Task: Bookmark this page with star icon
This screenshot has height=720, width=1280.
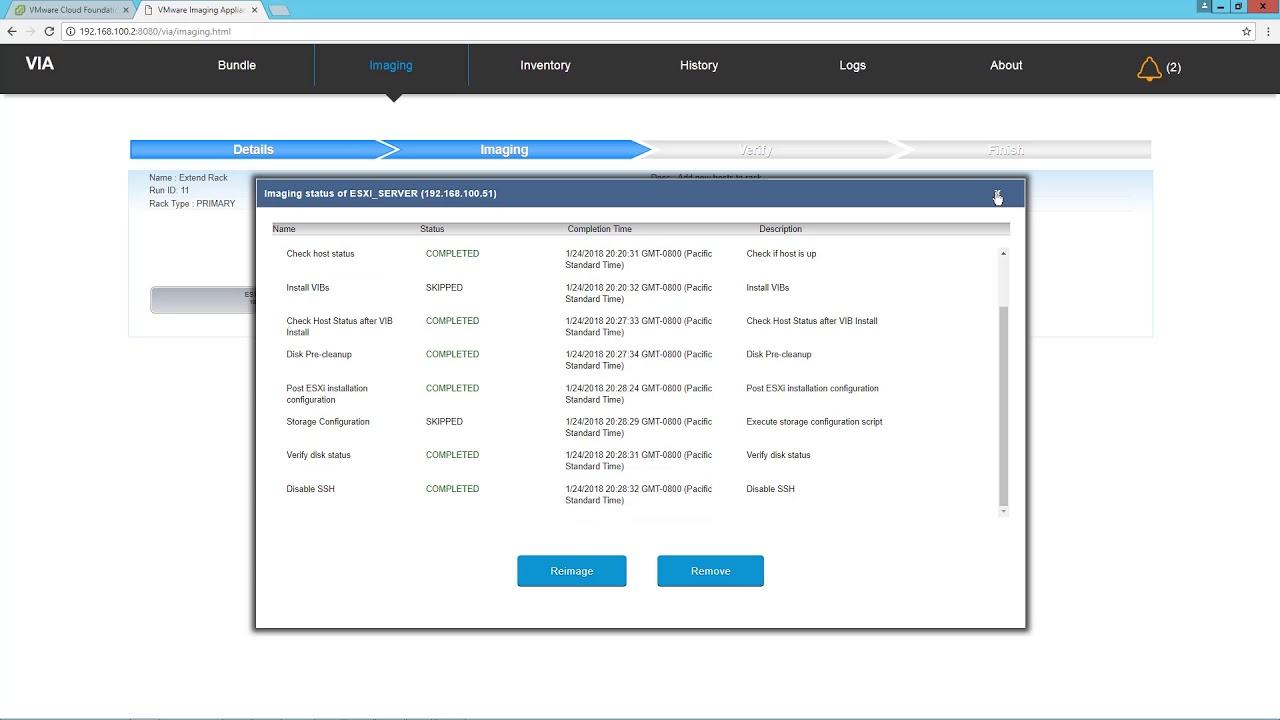Action: coord(1246,31)
